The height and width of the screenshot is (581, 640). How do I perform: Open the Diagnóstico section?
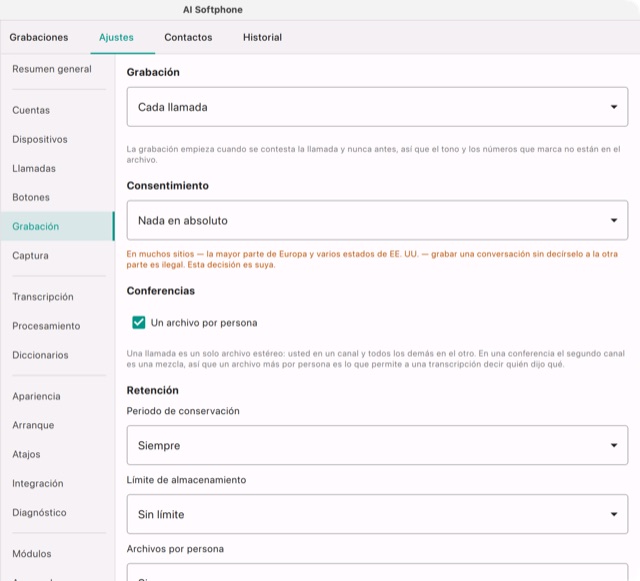pos(39,512)
